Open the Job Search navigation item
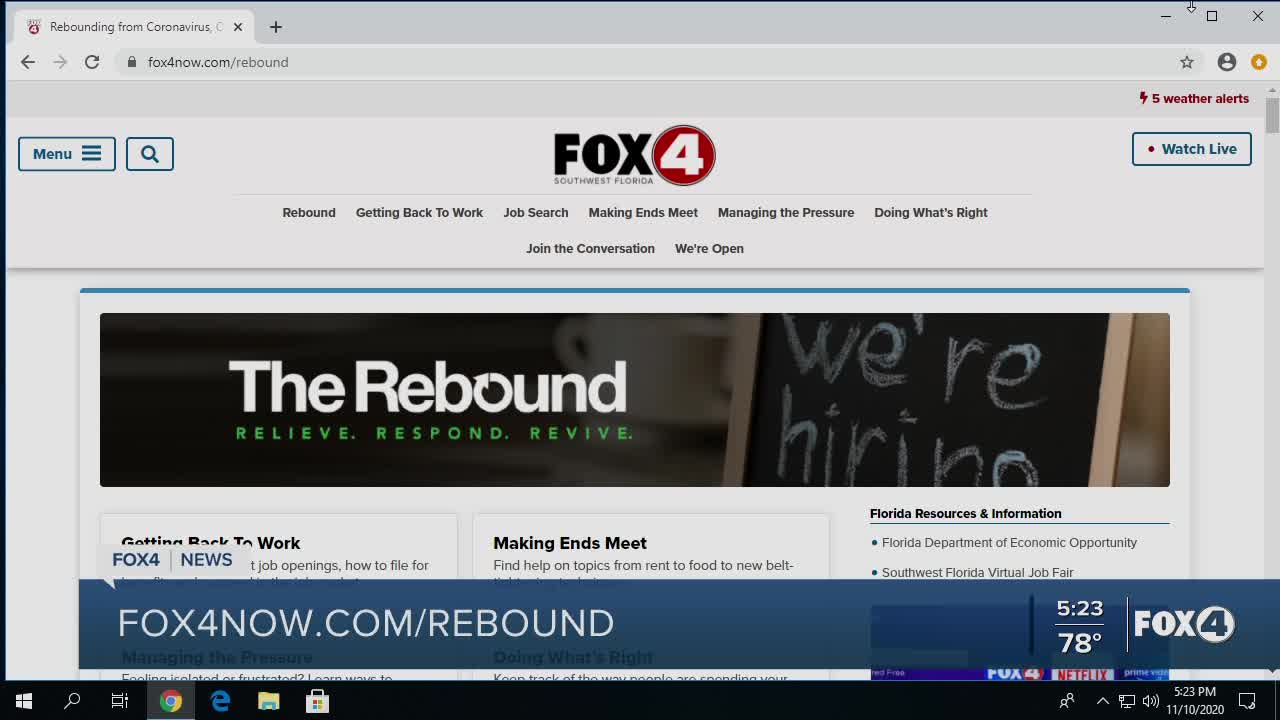 [x=536, y=212]
